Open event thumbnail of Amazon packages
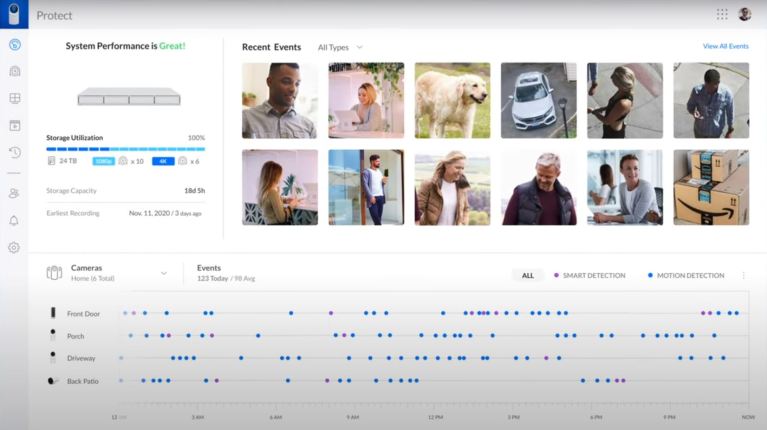 [x=711, y=187]
